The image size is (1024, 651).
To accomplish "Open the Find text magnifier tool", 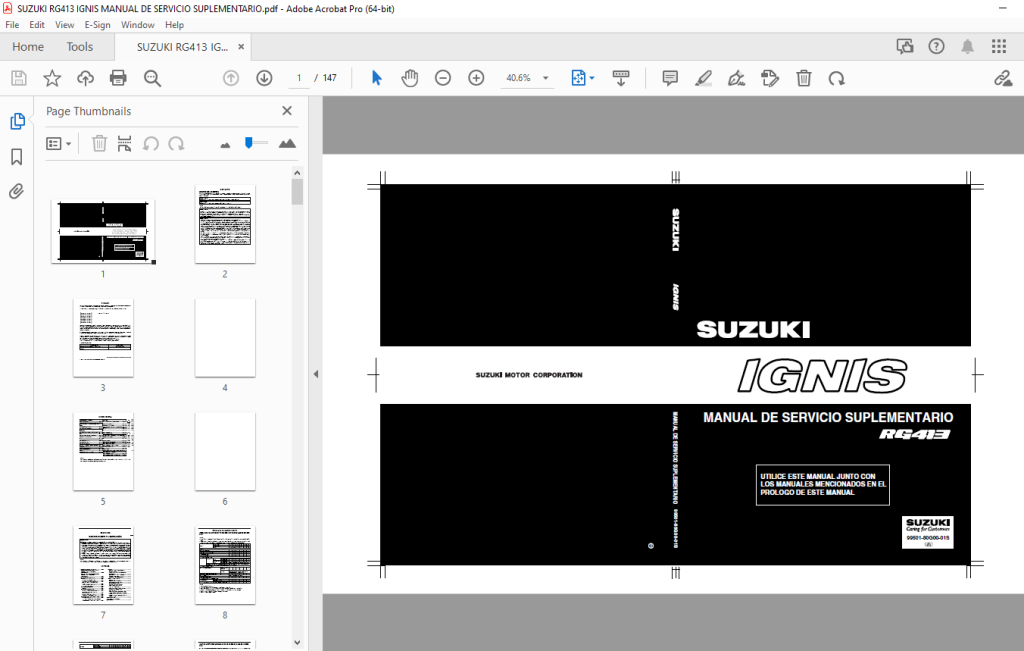I will 152,78.
